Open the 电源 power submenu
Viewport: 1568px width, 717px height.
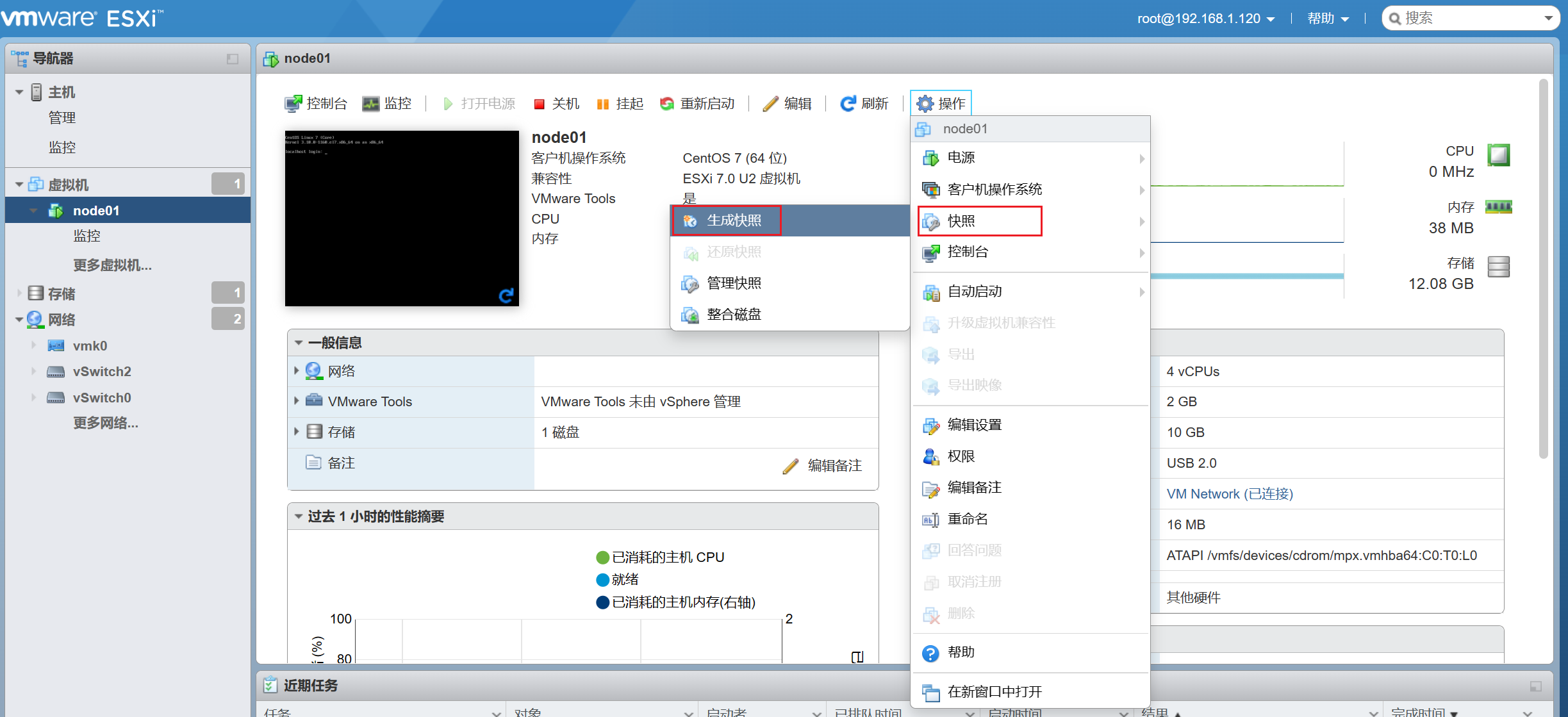tap(1030, 158)
